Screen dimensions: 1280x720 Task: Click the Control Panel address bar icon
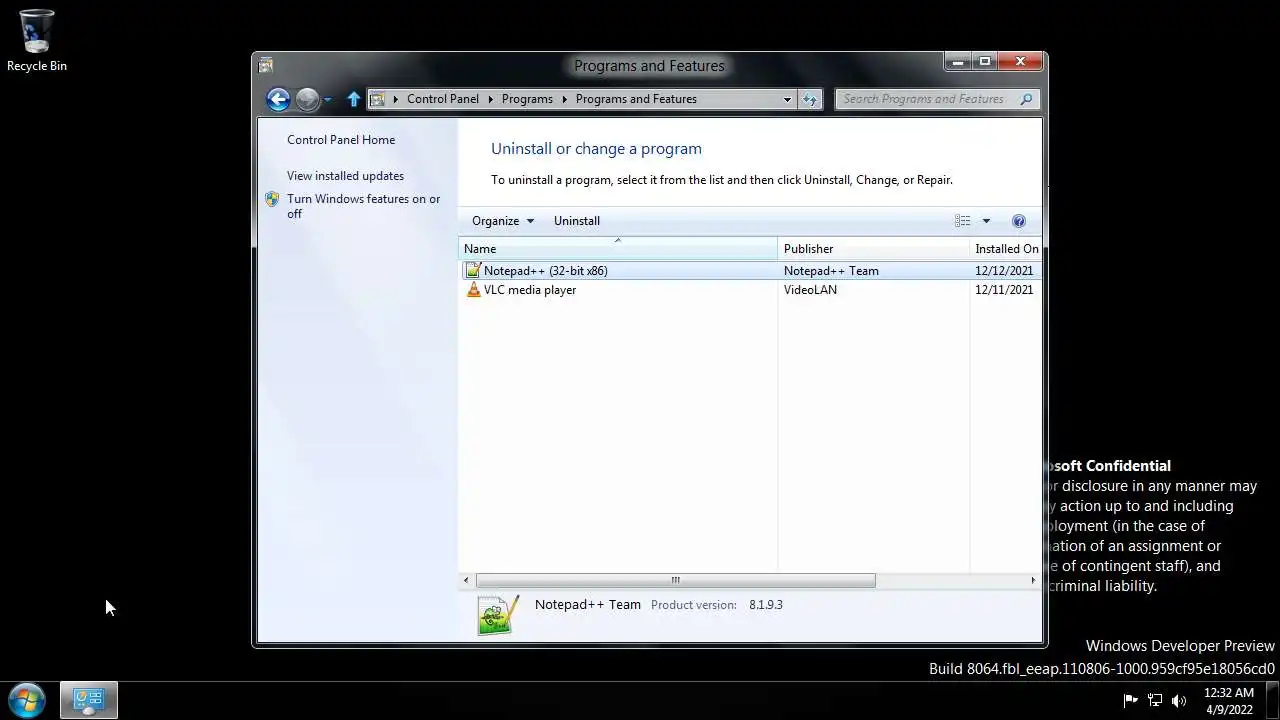click(378, 99)
